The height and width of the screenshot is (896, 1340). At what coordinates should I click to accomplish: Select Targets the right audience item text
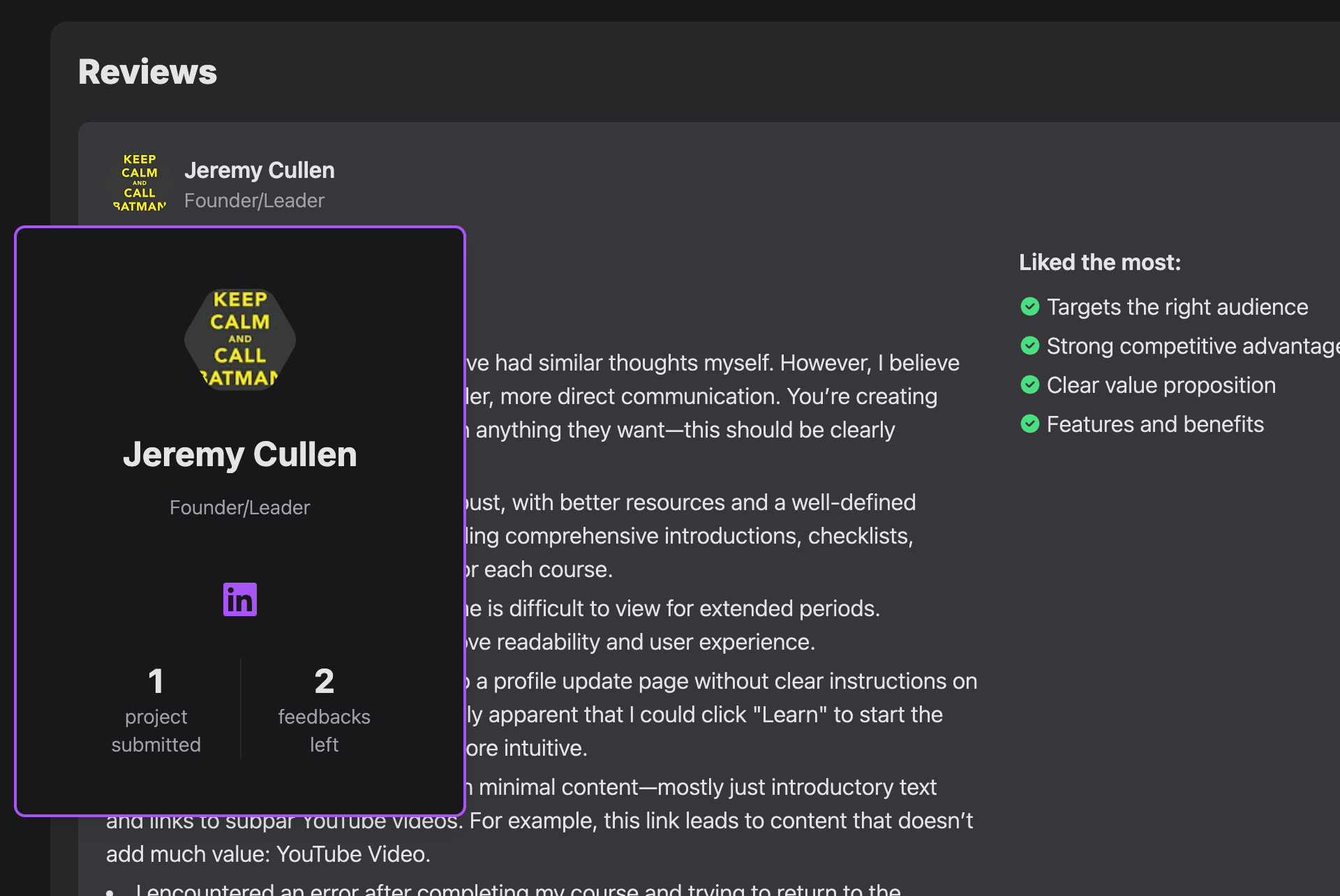click(1177, 307)
